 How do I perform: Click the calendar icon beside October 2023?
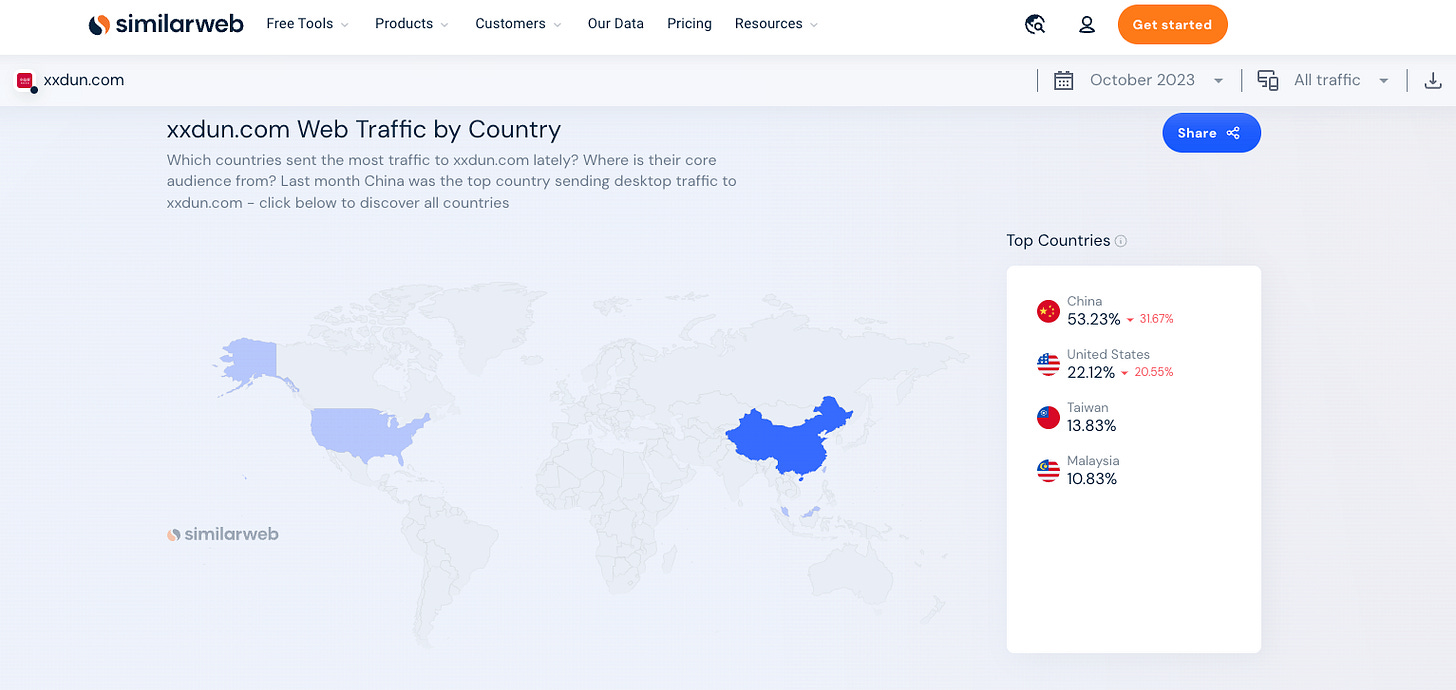[1064, 80]
